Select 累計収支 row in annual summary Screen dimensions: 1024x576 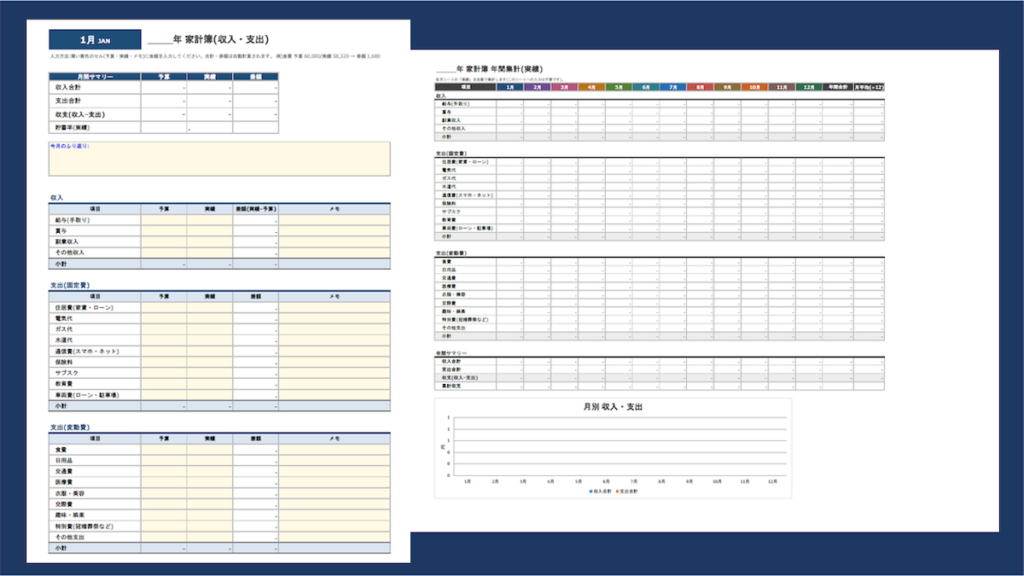(660, 386)
